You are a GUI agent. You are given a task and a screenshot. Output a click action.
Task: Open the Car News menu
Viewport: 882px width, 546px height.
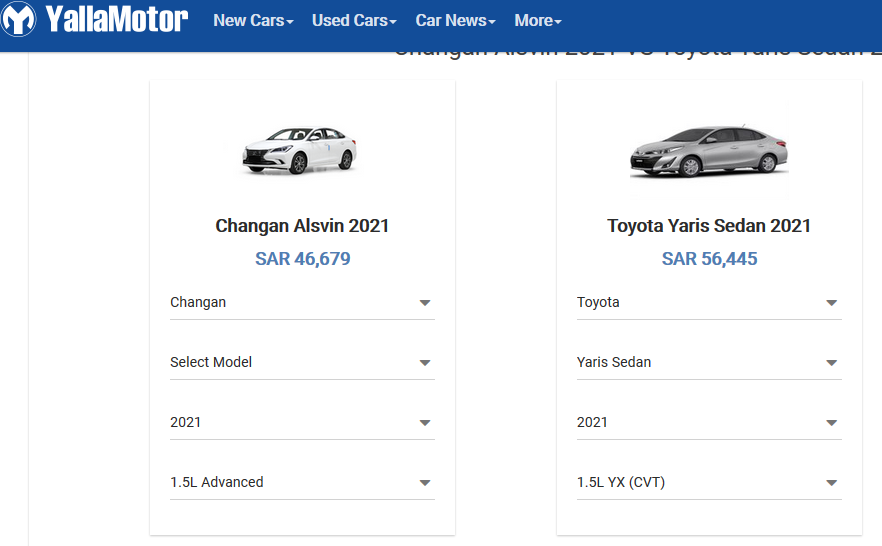(456, 21)
